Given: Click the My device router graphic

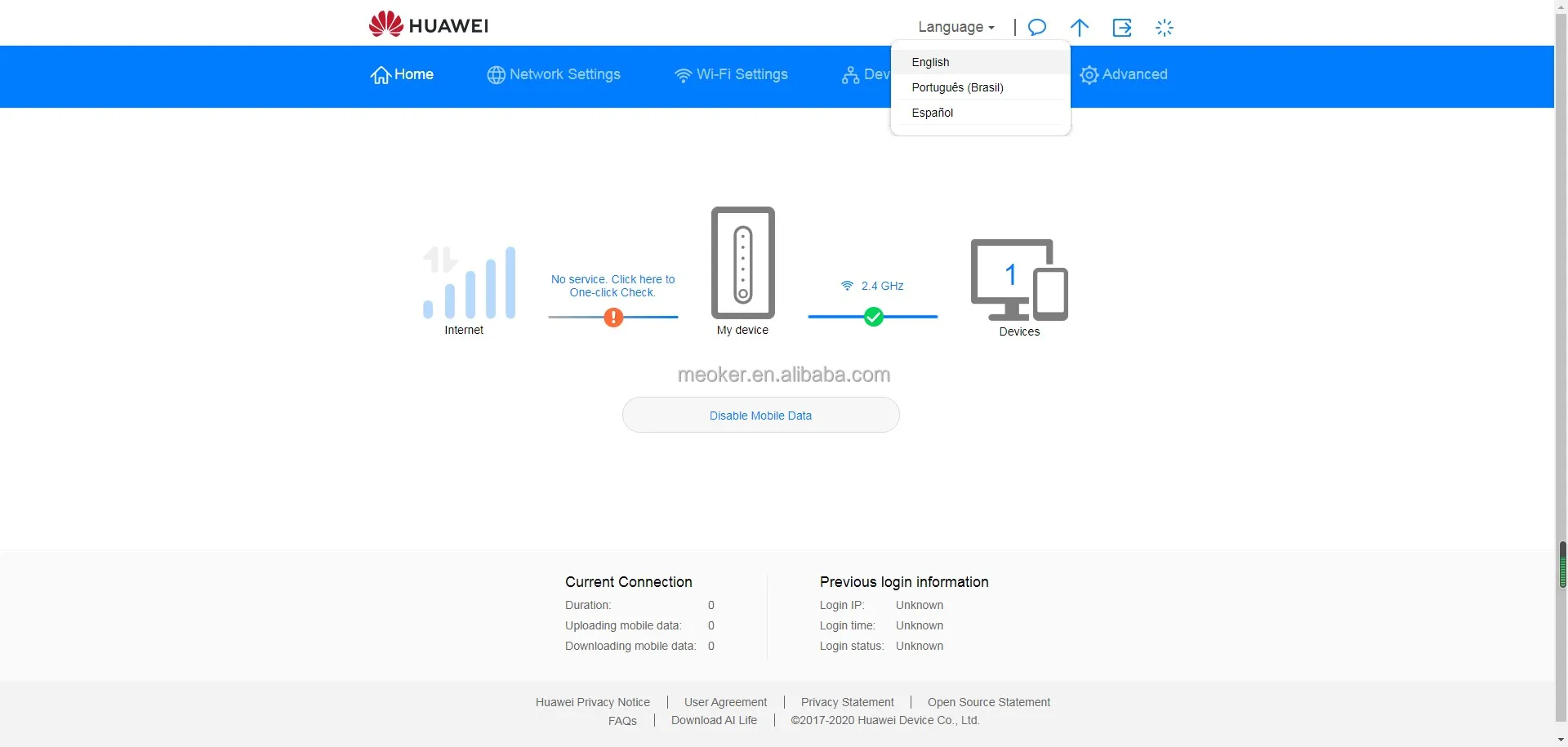Looking at the screenshot, I should pyautogui.click(x=742, y=263).
